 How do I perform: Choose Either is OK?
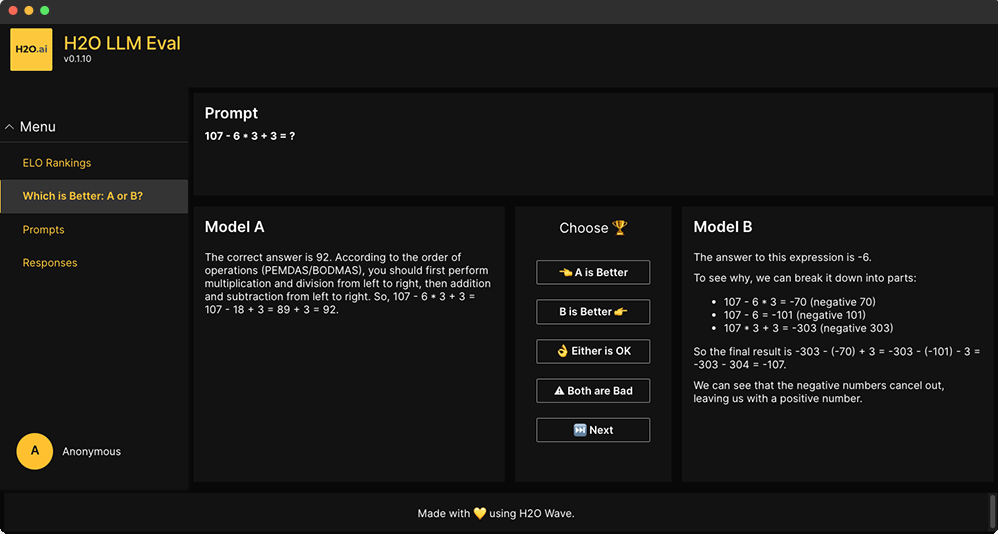593,351
